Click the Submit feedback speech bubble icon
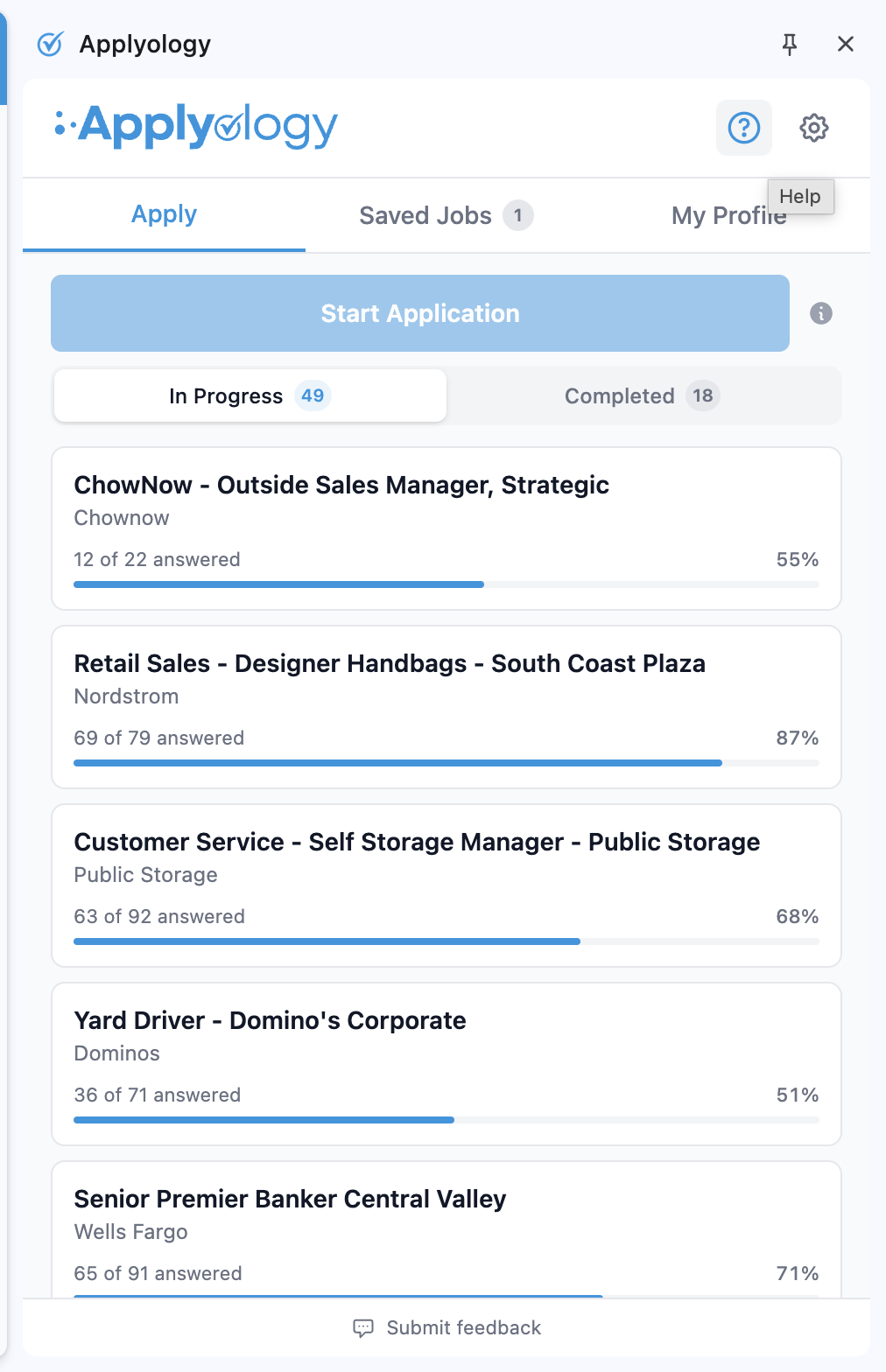 [362, 1328]
